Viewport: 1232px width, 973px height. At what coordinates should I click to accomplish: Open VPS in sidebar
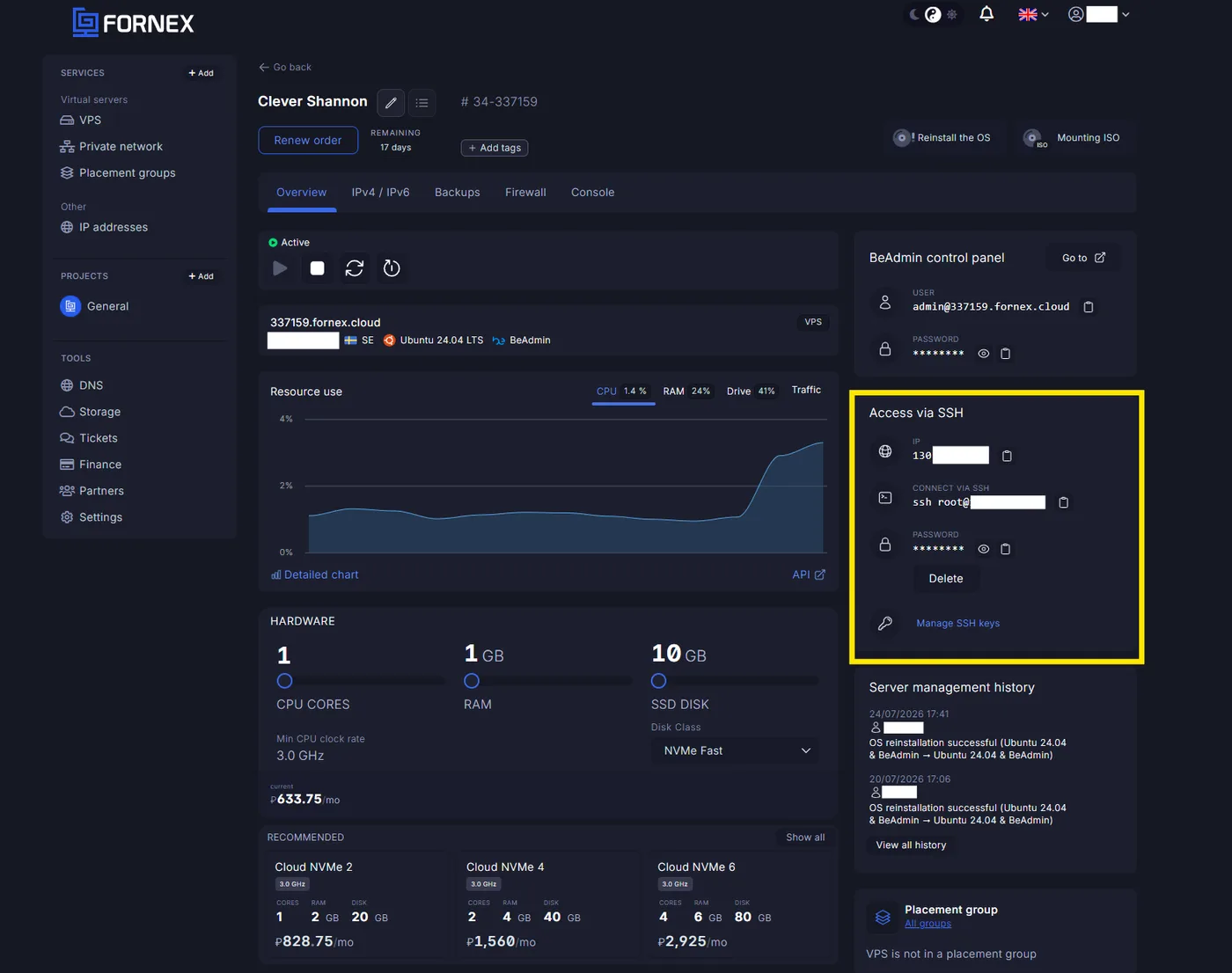point(81,121)
